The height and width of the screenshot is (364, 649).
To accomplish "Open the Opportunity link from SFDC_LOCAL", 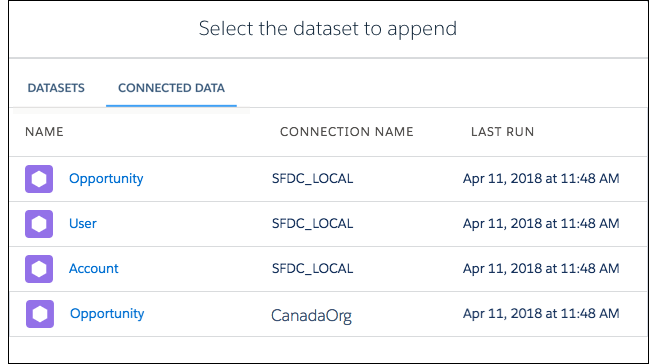I will 106,179.
